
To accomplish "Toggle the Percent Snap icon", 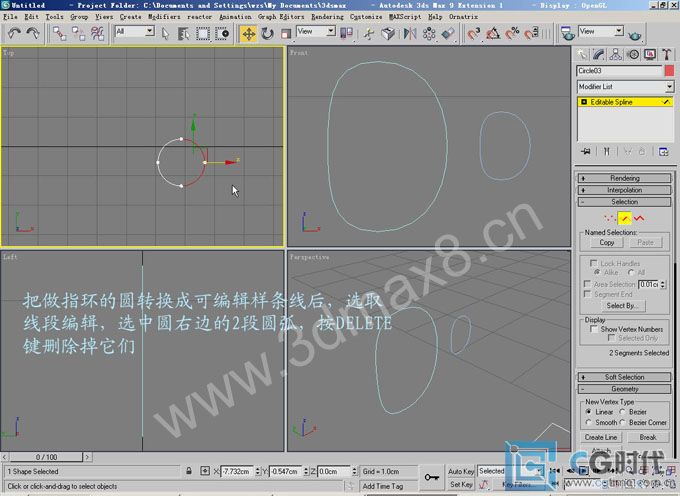I will pyautogui.click(x=512, y=33).
